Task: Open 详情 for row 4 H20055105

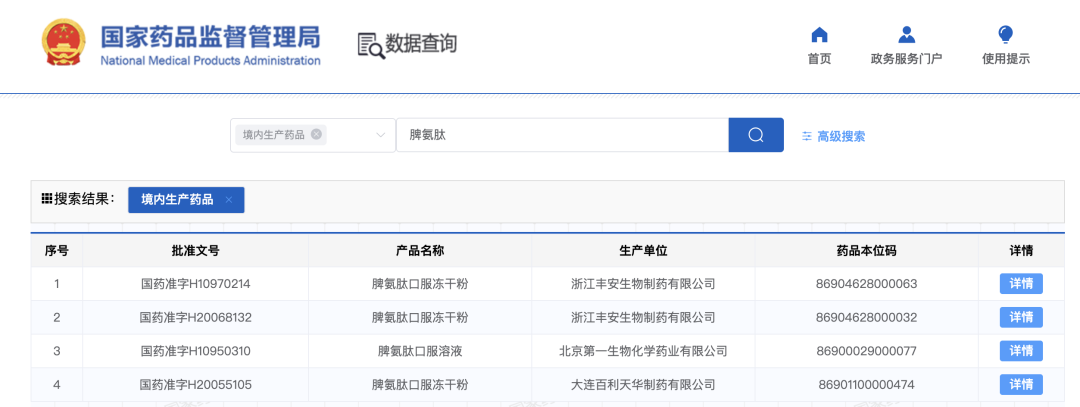Action: 1021,385
